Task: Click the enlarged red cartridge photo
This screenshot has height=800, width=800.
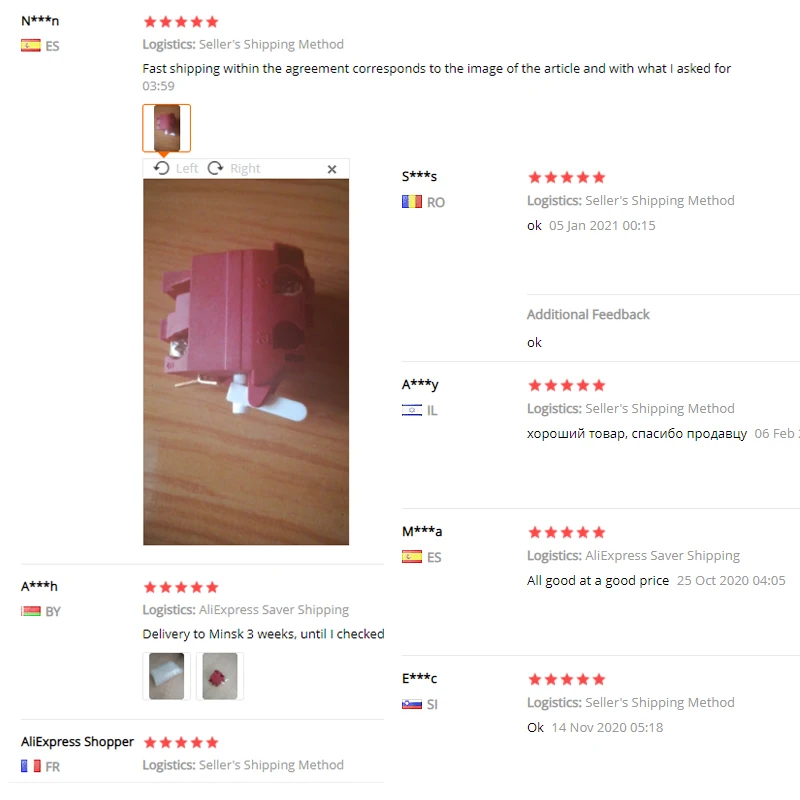Action: (246, 362)
